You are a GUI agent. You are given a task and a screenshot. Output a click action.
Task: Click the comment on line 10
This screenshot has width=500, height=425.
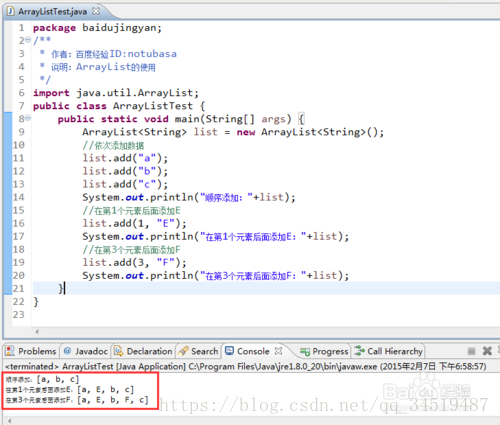coord(113,145)
